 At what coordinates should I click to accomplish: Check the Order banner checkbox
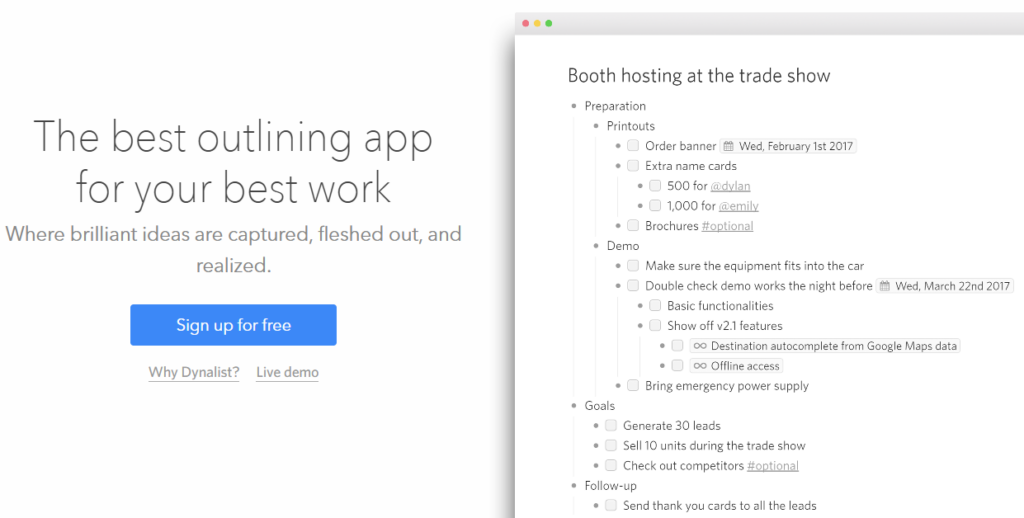tap(633, 146)
